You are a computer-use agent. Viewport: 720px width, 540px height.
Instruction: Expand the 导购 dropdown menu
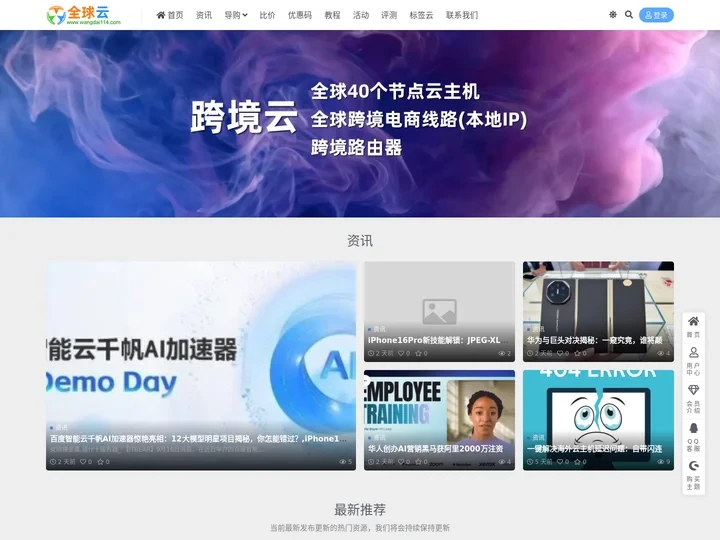(236, 15)
